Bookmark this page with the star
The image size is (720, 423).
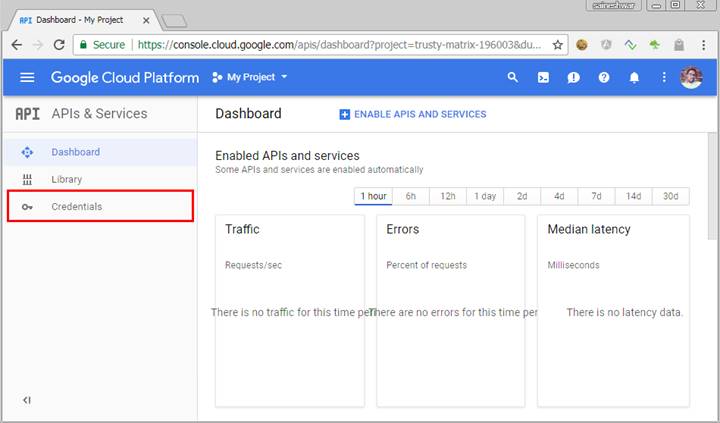557,45
